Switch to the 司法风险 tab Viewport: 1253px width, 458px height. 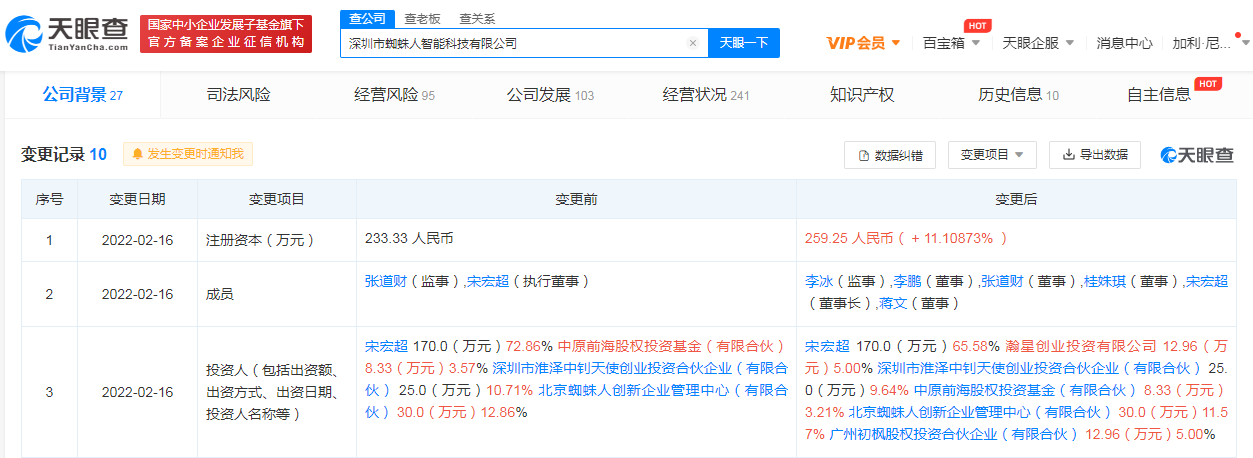238,95
